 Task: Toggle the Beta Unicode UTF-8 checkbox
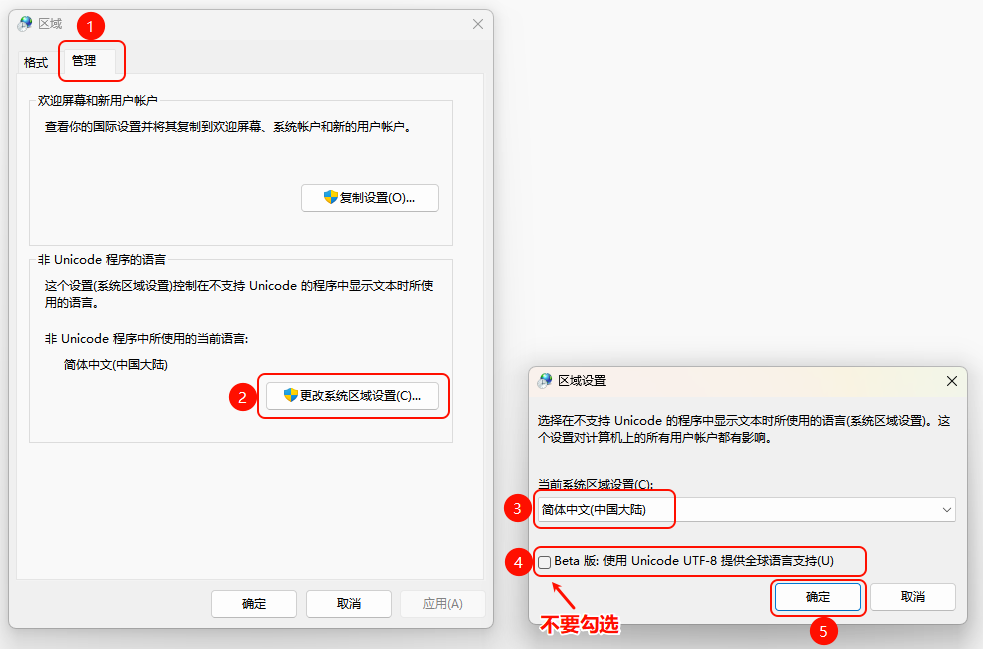pos(545,562)
